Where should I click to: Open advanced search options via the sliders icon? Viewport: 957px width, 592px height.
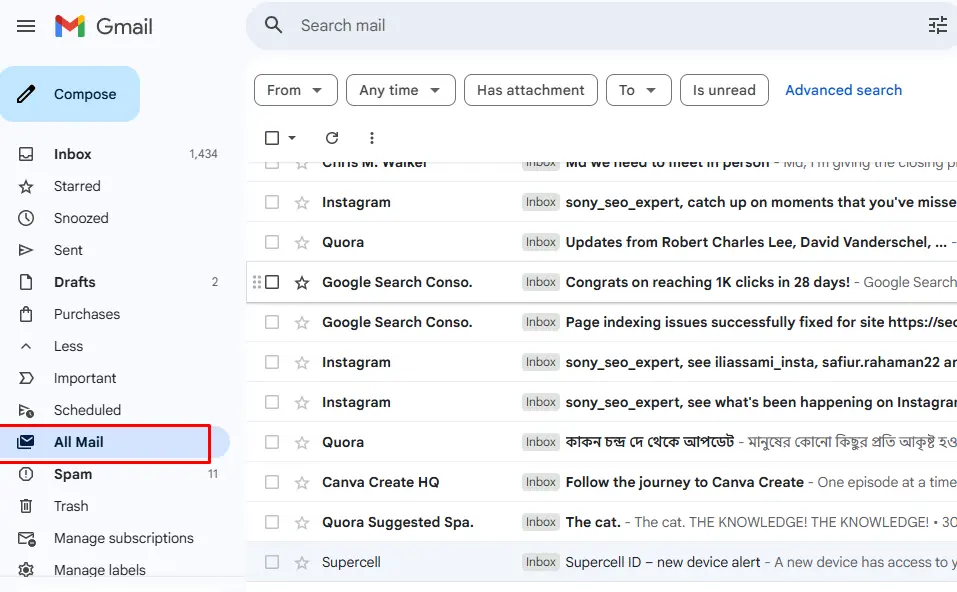(x=936, y=25)
